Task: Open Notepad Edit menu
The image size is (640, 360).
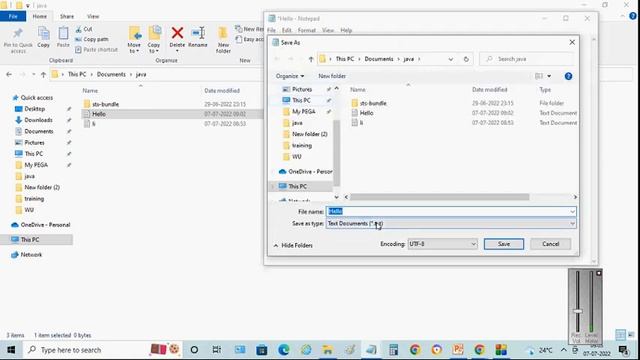Action: (287, 30)
